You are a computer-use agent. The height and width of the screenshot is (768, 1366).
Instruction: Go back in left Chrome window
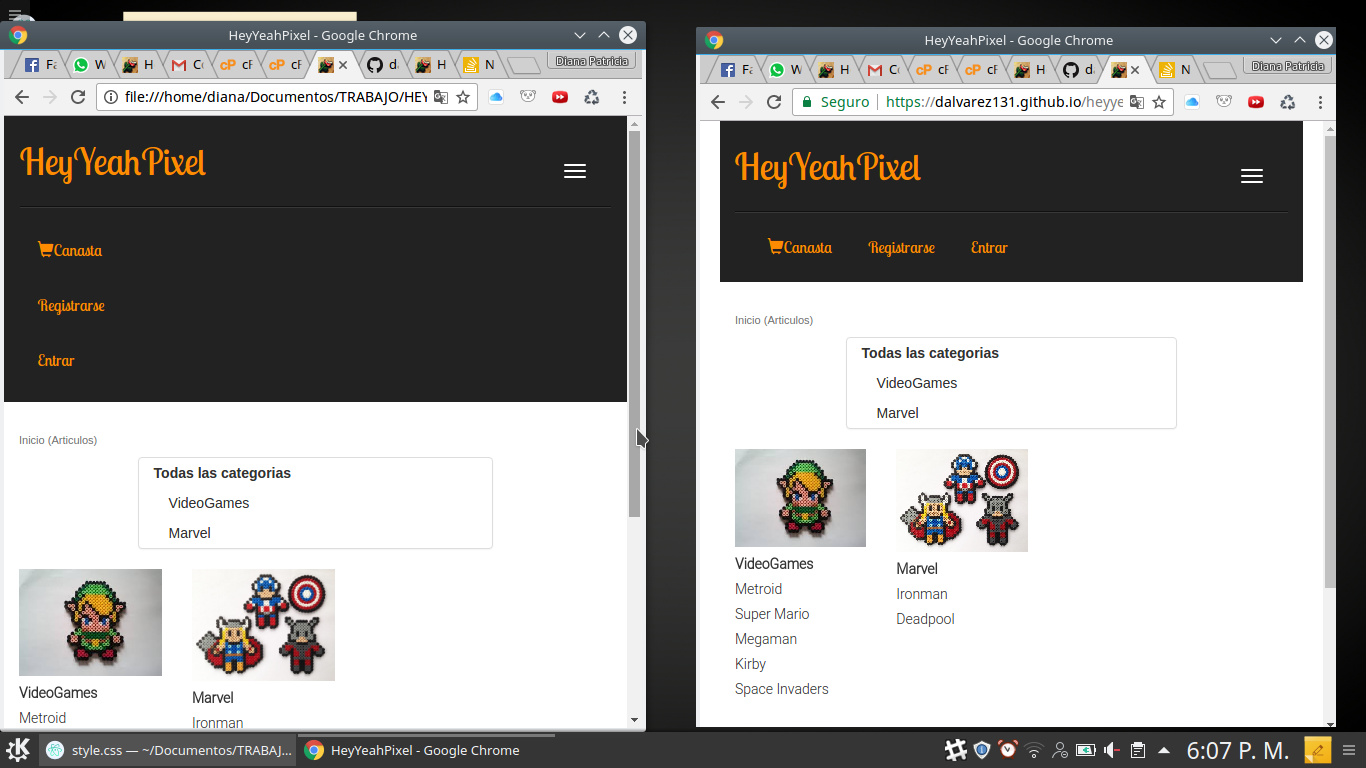click(x=22, y=97)
